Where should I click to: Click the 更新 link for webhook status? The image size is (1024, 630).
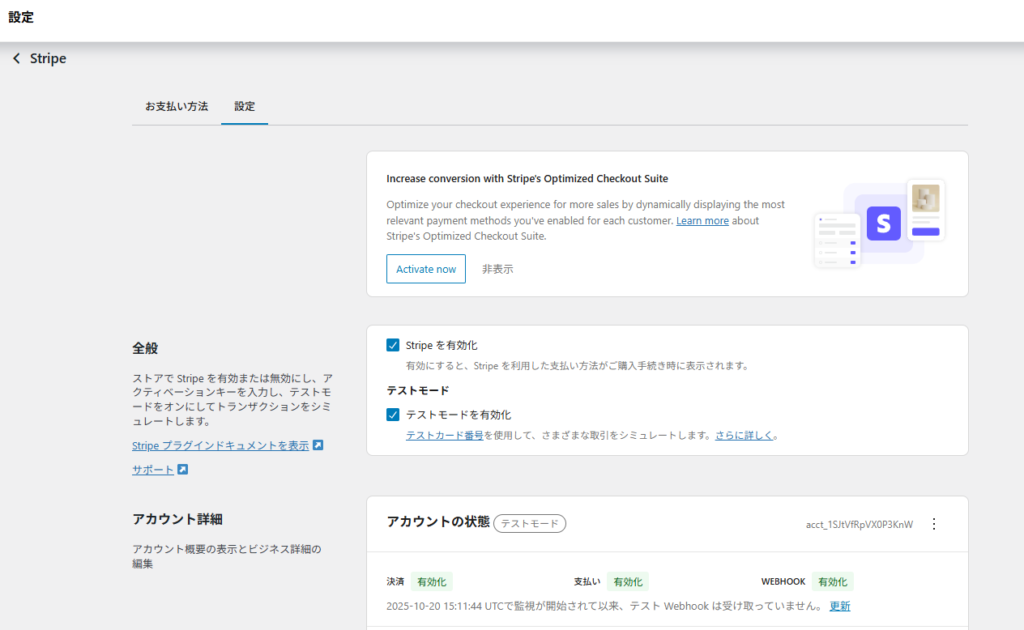pos(840,606)
